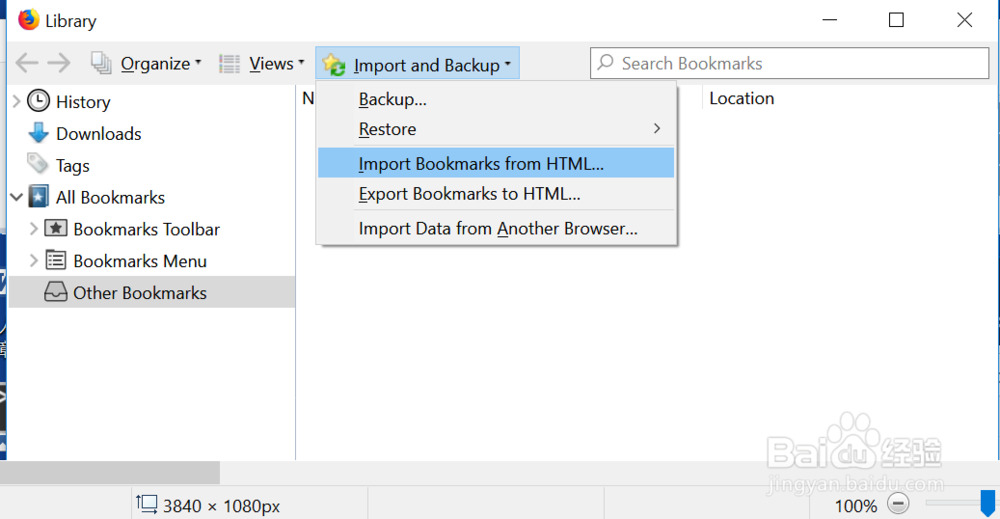The image size is (1000, 519).
Task: Click the Tags icon in sidebar
Action: point(38,165)
